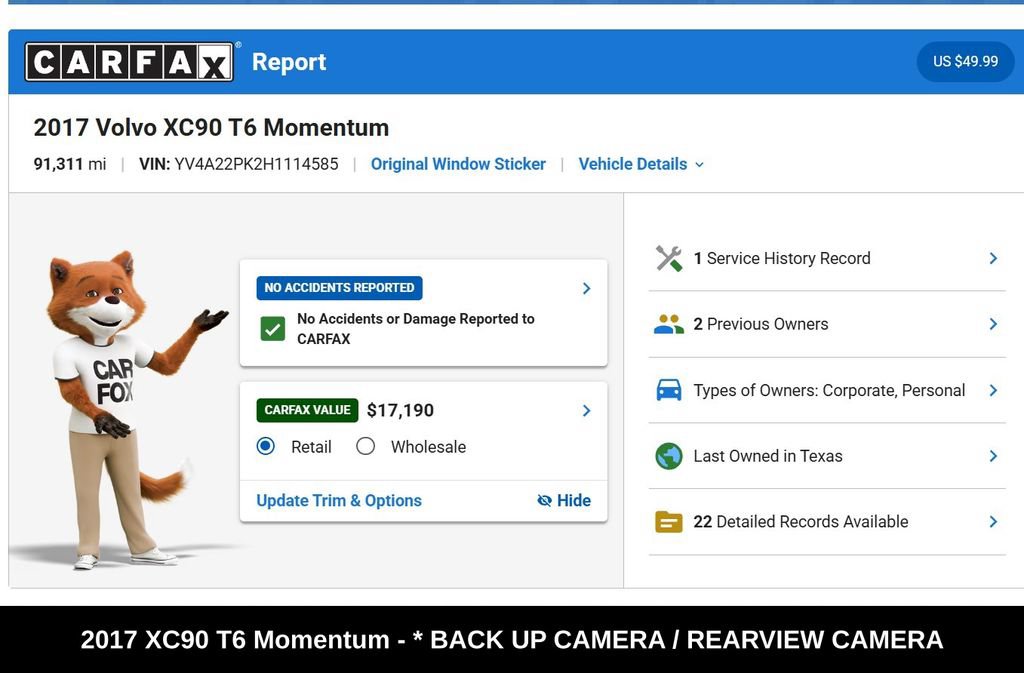Image resolution: width=1024 pixels, height=673 pixels.
Task: Click the 1 Service History Record text
Action: tap(782, 258)
